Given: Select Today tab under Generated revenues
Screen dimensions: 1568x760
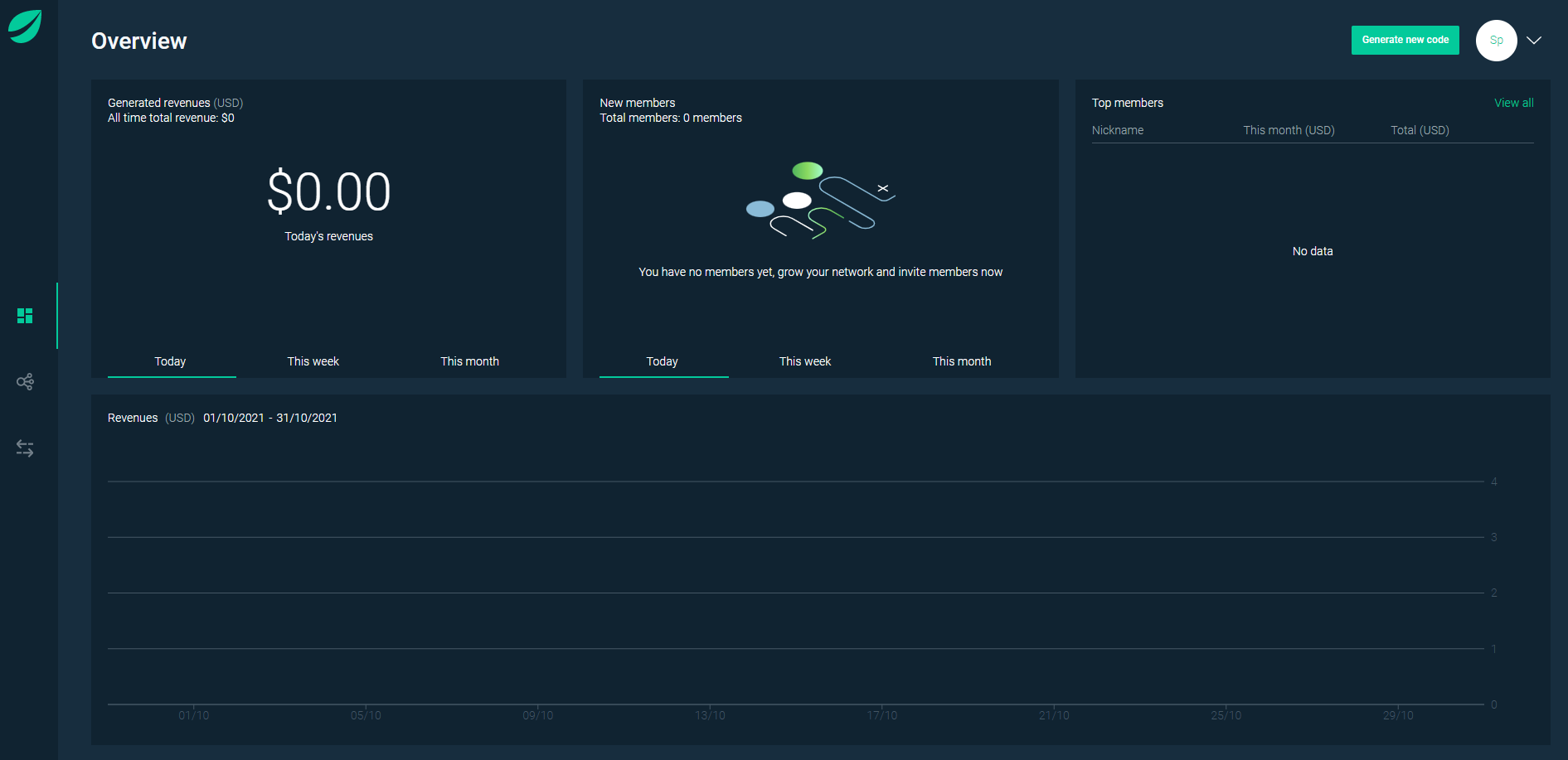Looking at the screenshot, I should [170, 361].
